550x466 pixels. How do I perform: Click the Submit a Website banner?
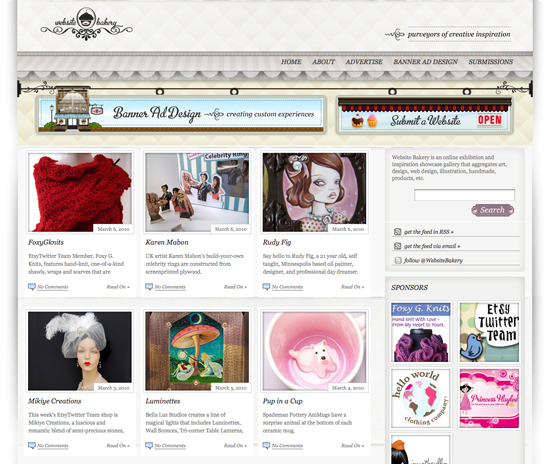coord(425,116)
